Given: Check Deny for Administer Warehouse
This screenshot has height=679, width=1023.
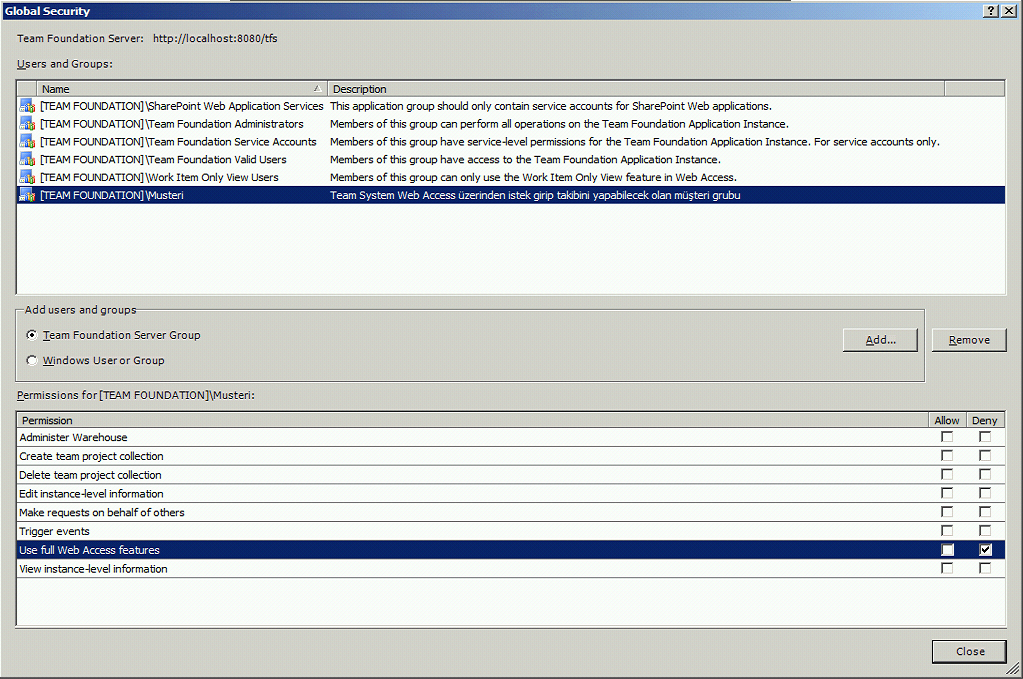Looking at the screenshot, I should coord(985,437).
